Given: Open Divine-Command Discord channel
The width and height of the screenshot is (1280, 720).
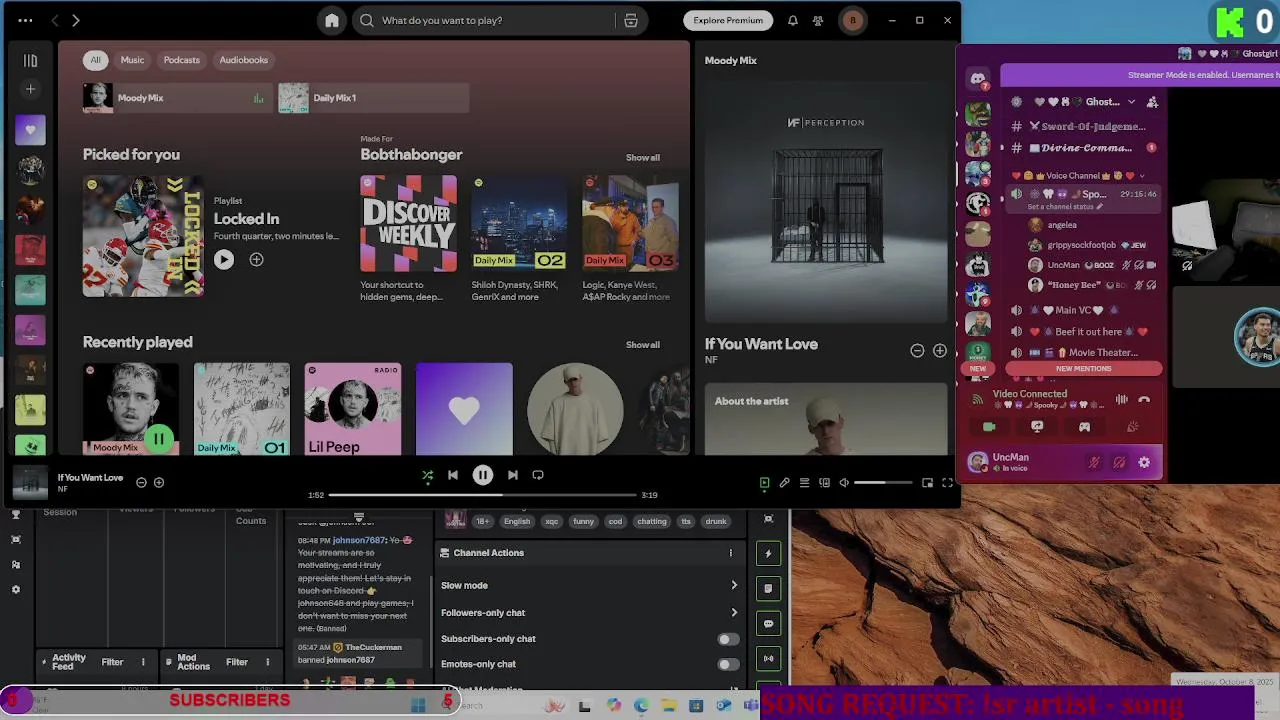Looking at the screenshot, I should click(x=1084, y=148).
